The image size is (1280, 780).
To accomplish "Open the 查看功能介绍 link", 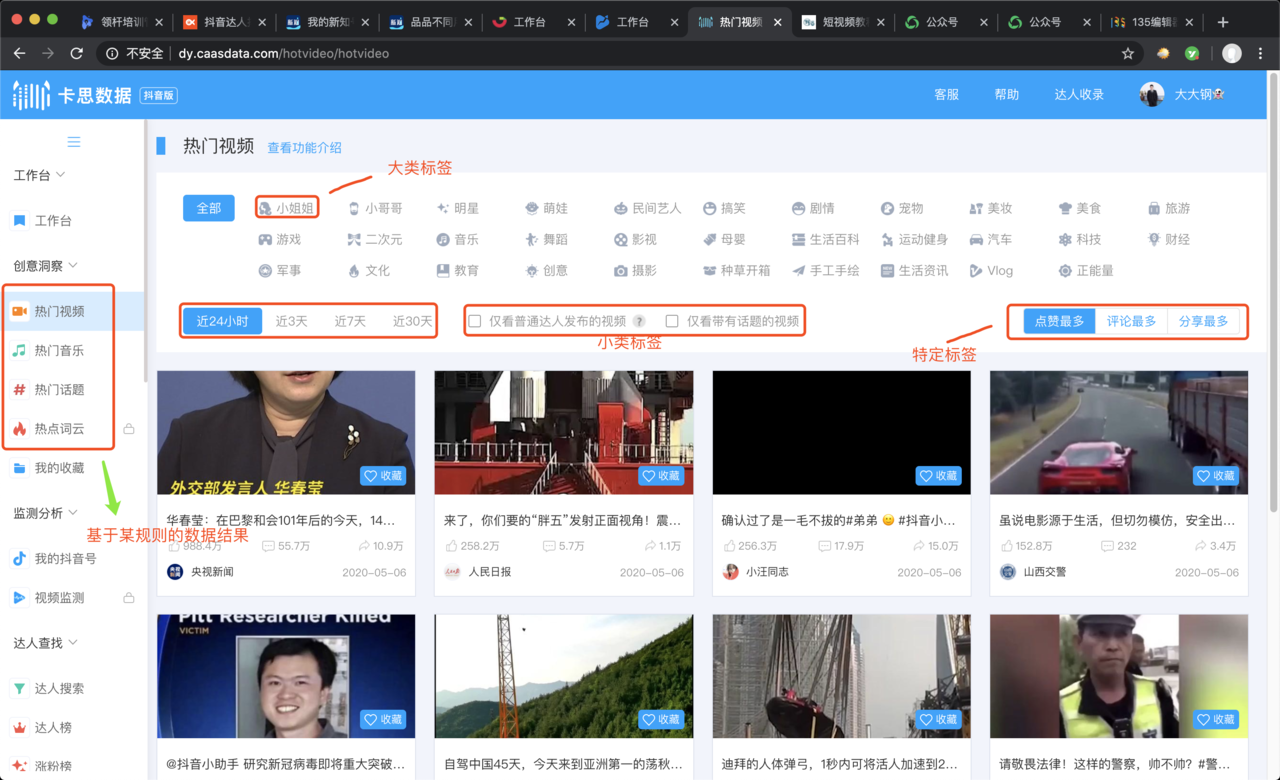I will (304, 148).
